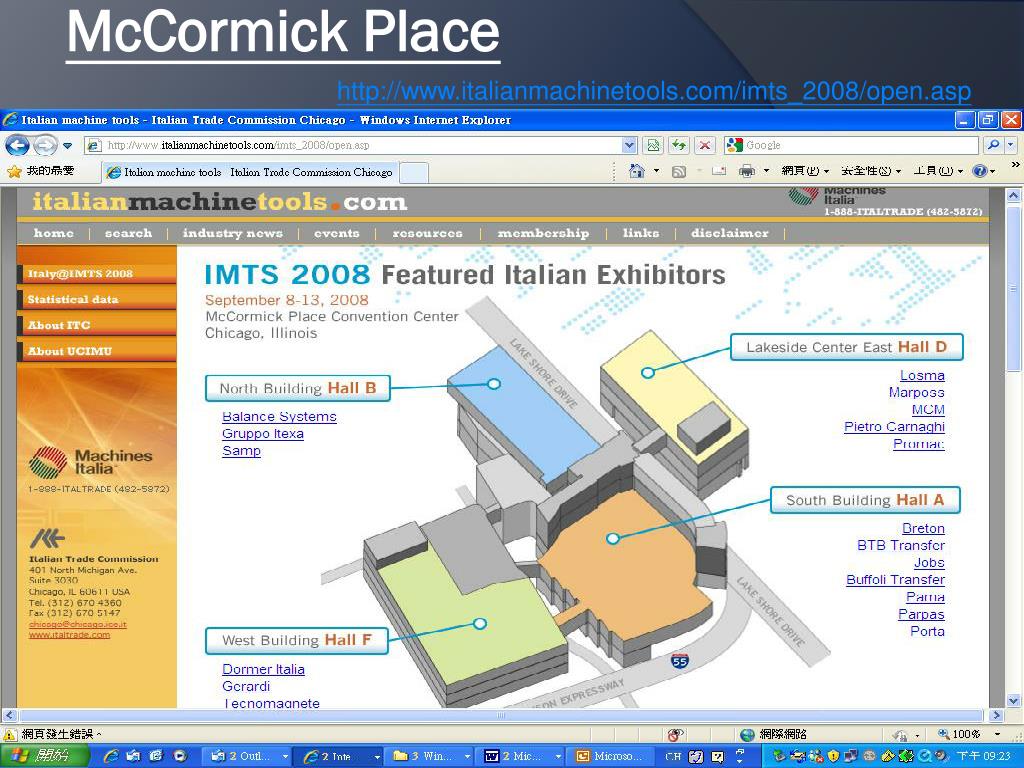Expand the Home button dropdown arrow
The height and width of the screenshot is (768, 1024).
coord(656,171)
